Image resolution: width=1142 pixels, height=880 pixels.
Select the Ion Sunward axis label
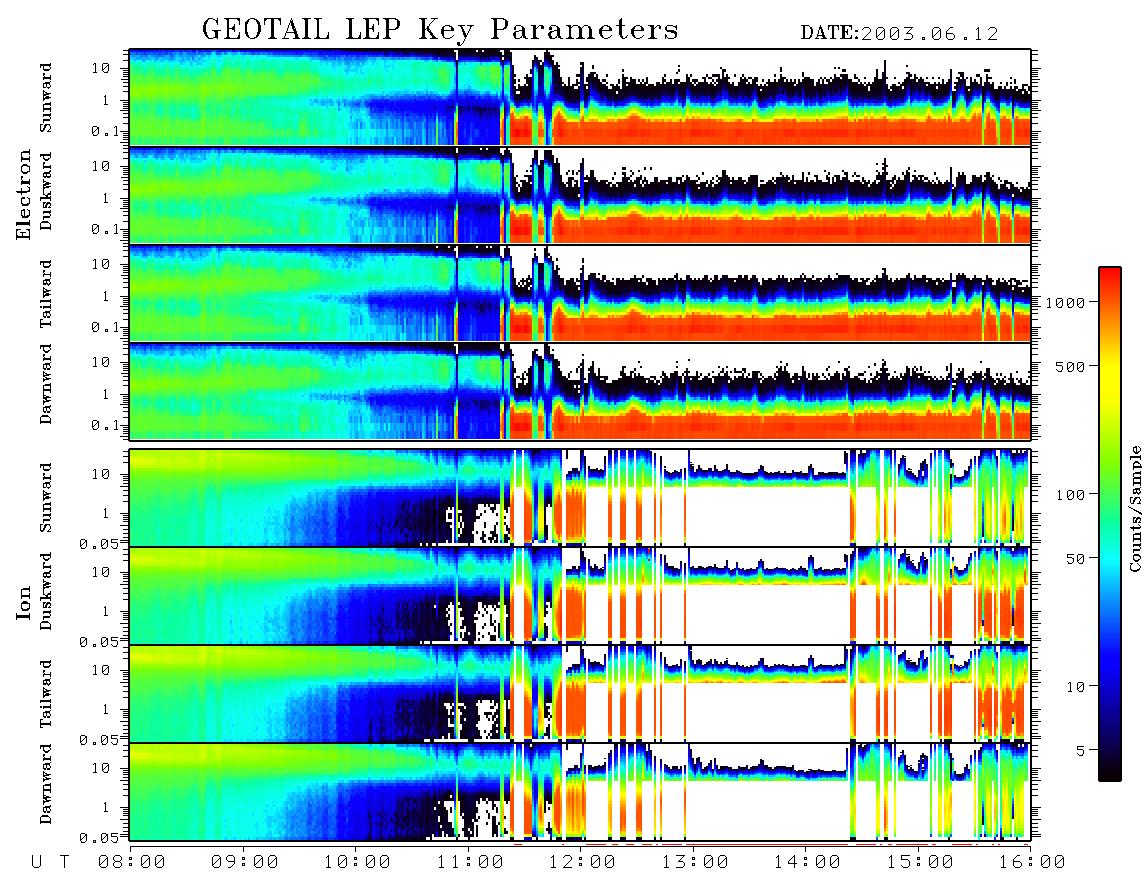46,497
